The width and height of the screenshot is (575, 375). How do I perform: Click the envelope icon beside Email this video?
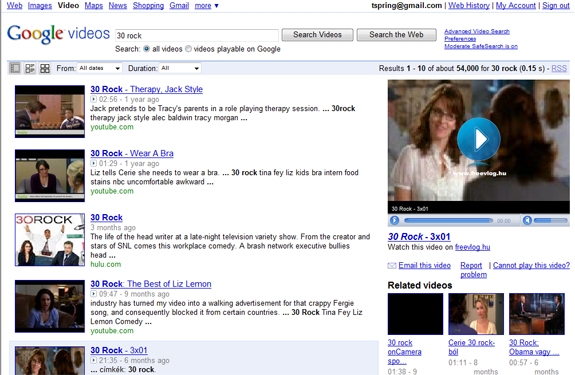(x=392, y=266)
